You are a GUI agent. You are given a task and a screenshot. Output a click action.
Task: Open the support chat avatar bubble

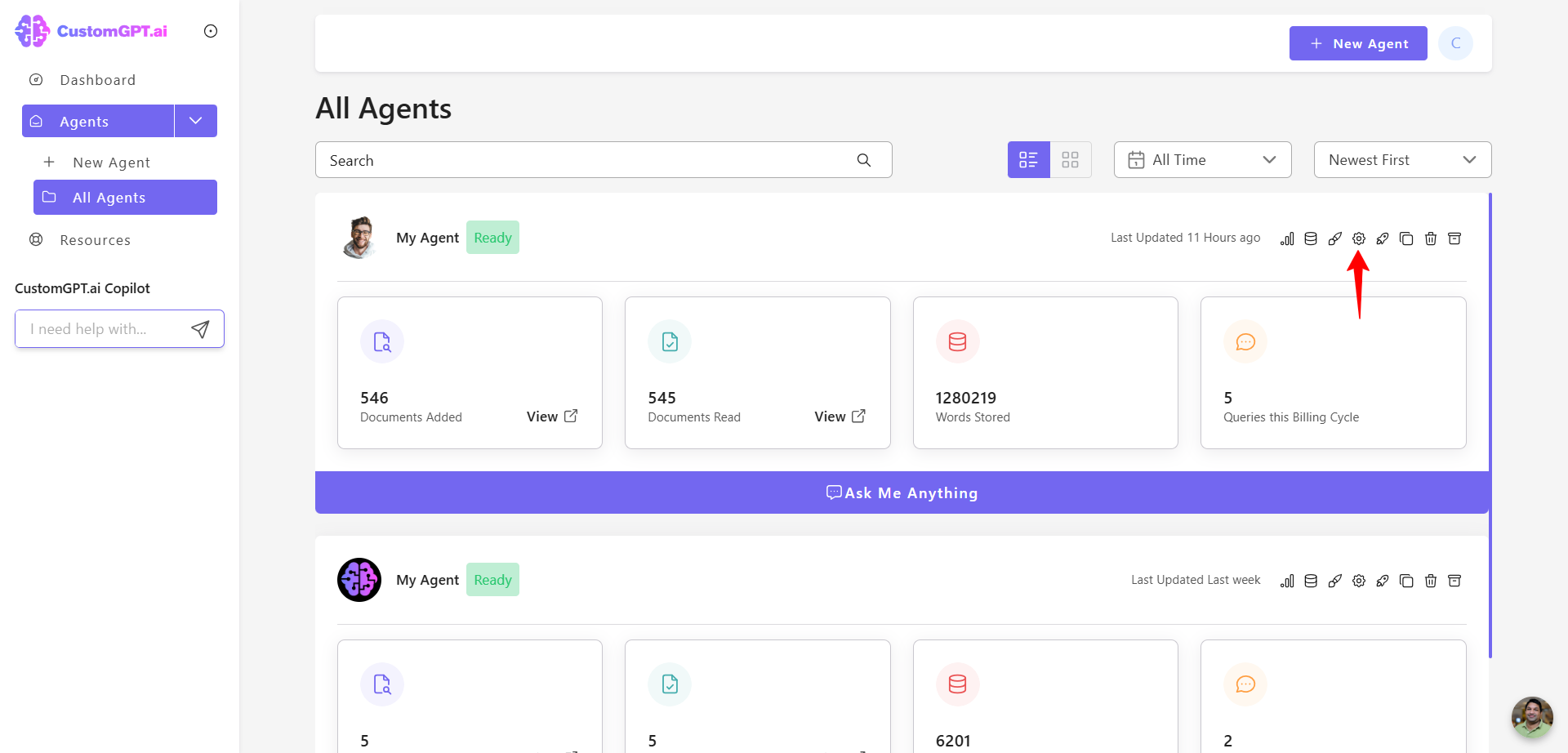pyautogui.click(x=1532, y=717)
